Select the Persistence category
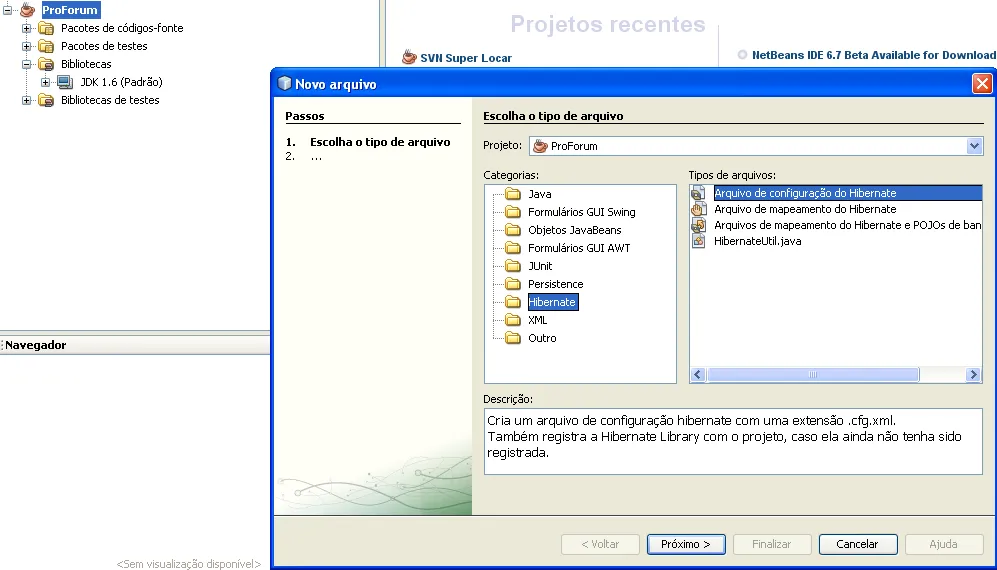The width and height of the screenshot is (997, 570). pyautogui.click(x=555, y=284)
